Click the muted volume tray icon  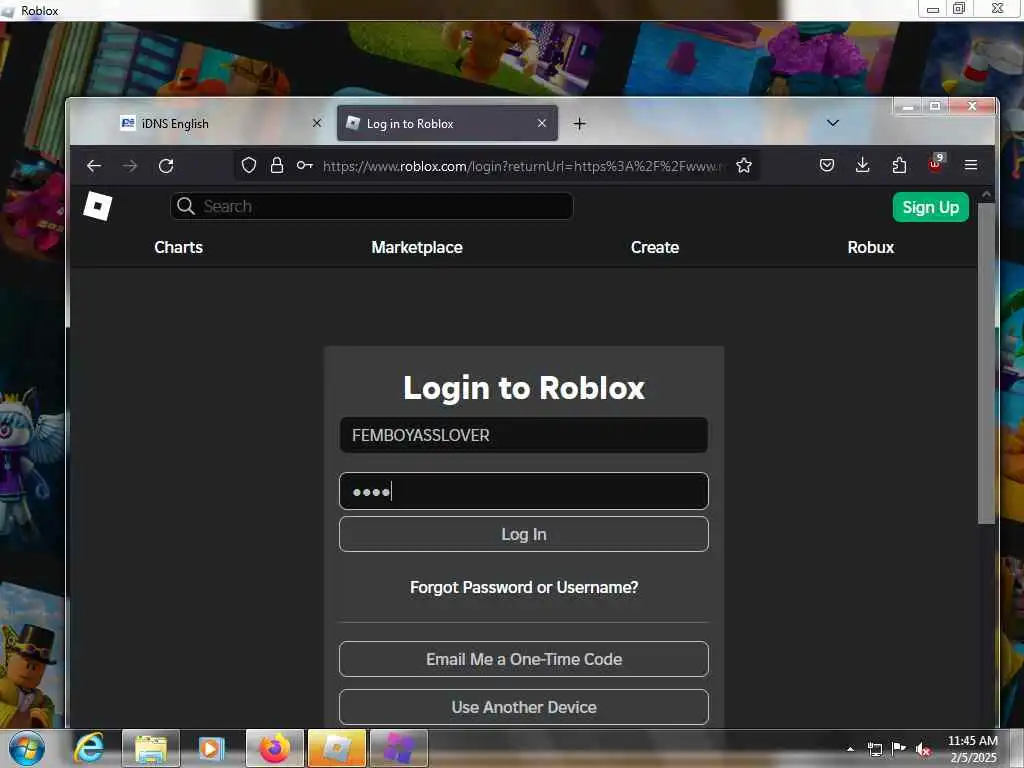[923, 749]
